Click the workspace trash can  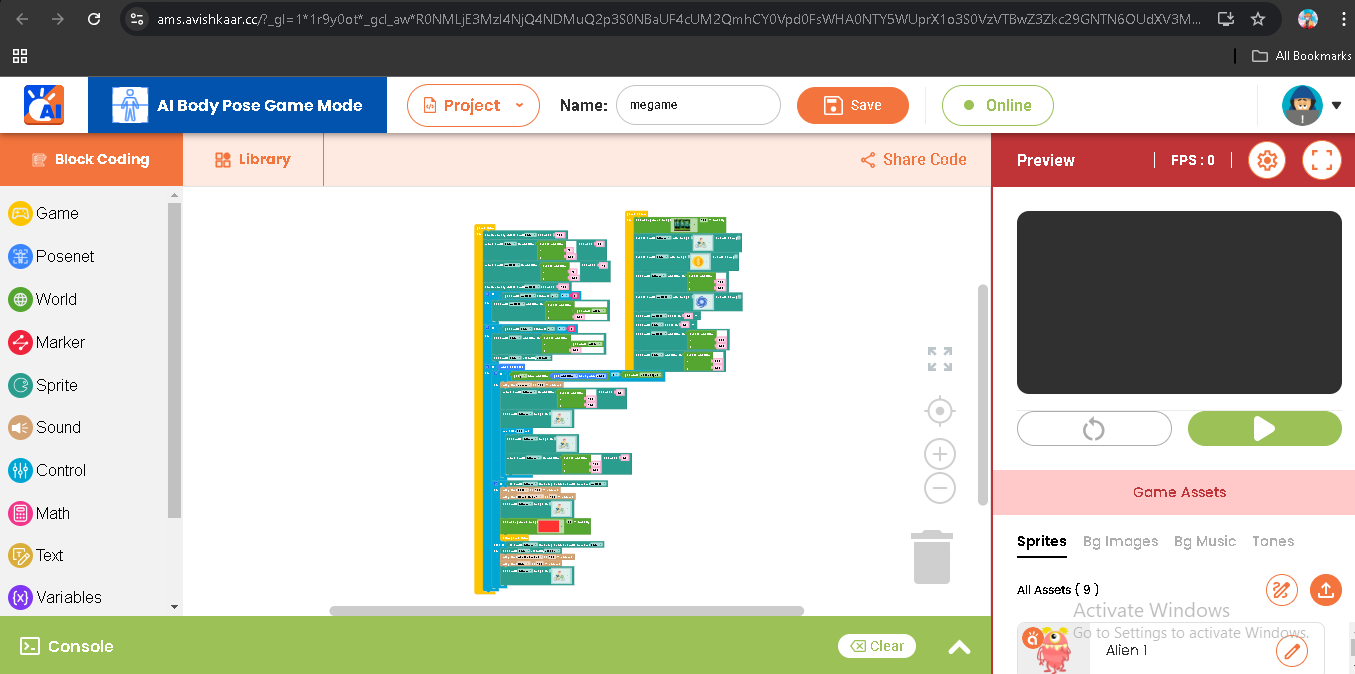click(x=932, y=557)
